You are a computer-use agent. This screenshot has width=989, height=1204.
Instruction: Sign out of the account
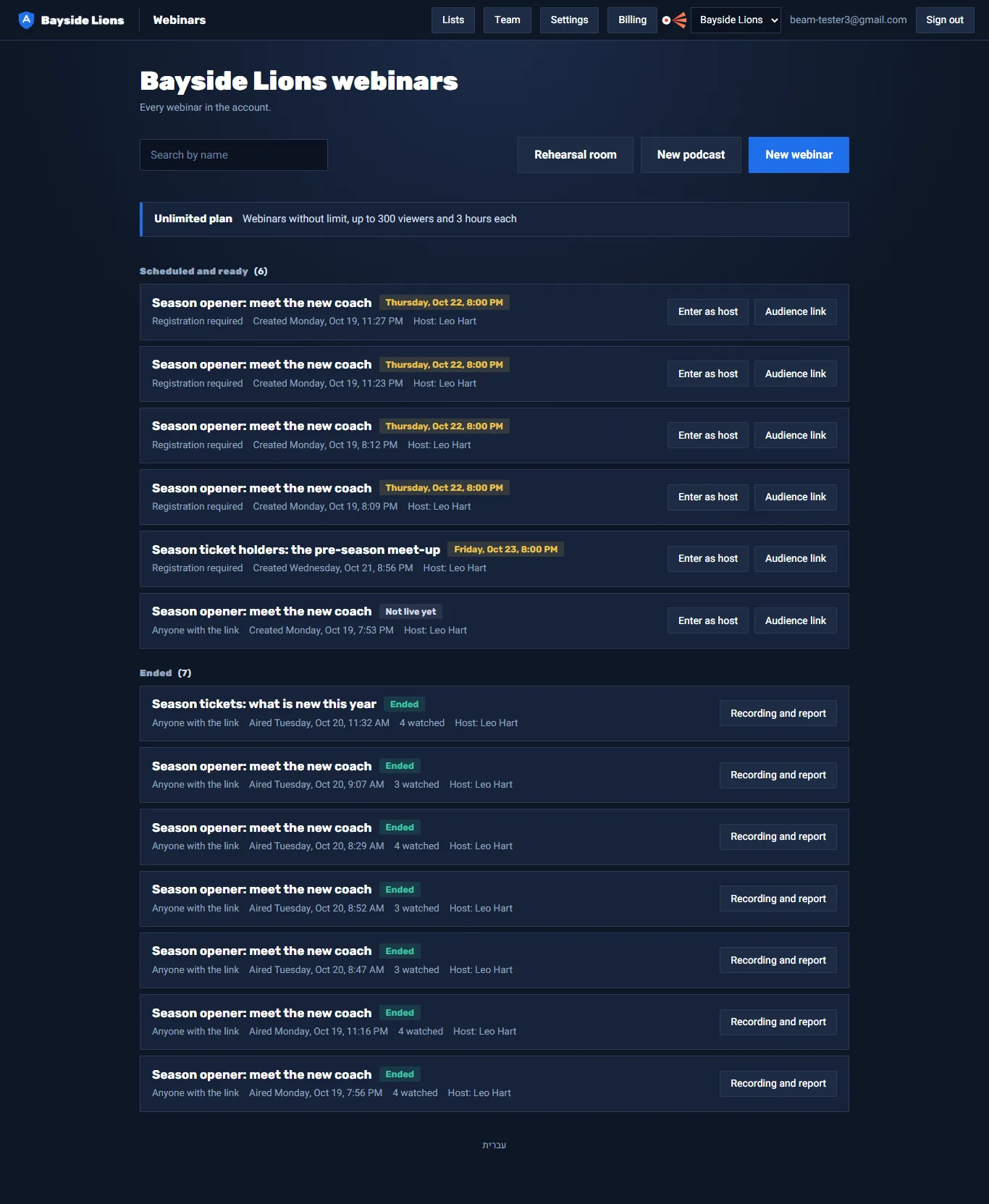pyautogui.click(x=945, y=20)
